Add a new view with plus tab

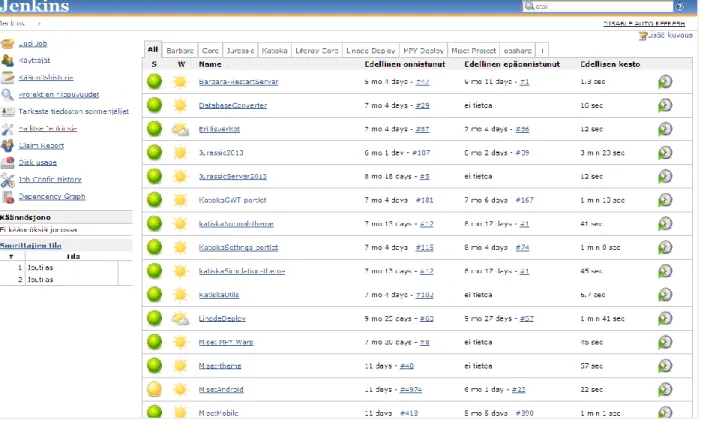point(542,51)
